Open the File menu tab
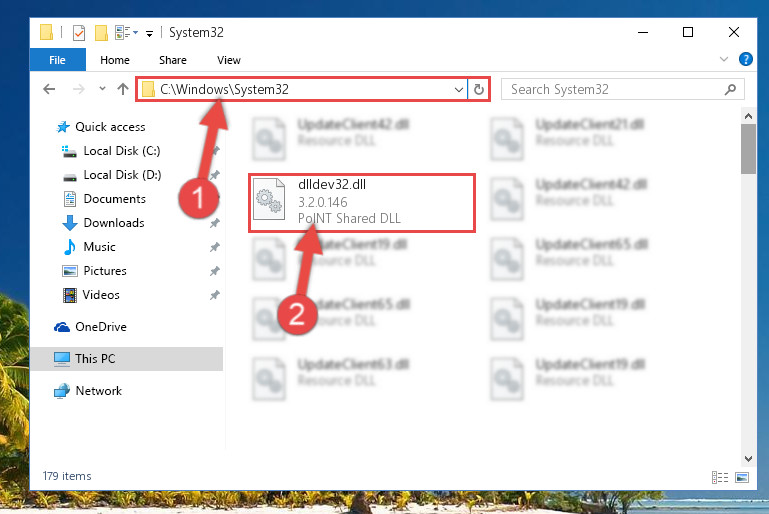The width and height of the screenshot is (769, 514). point(57,60)
